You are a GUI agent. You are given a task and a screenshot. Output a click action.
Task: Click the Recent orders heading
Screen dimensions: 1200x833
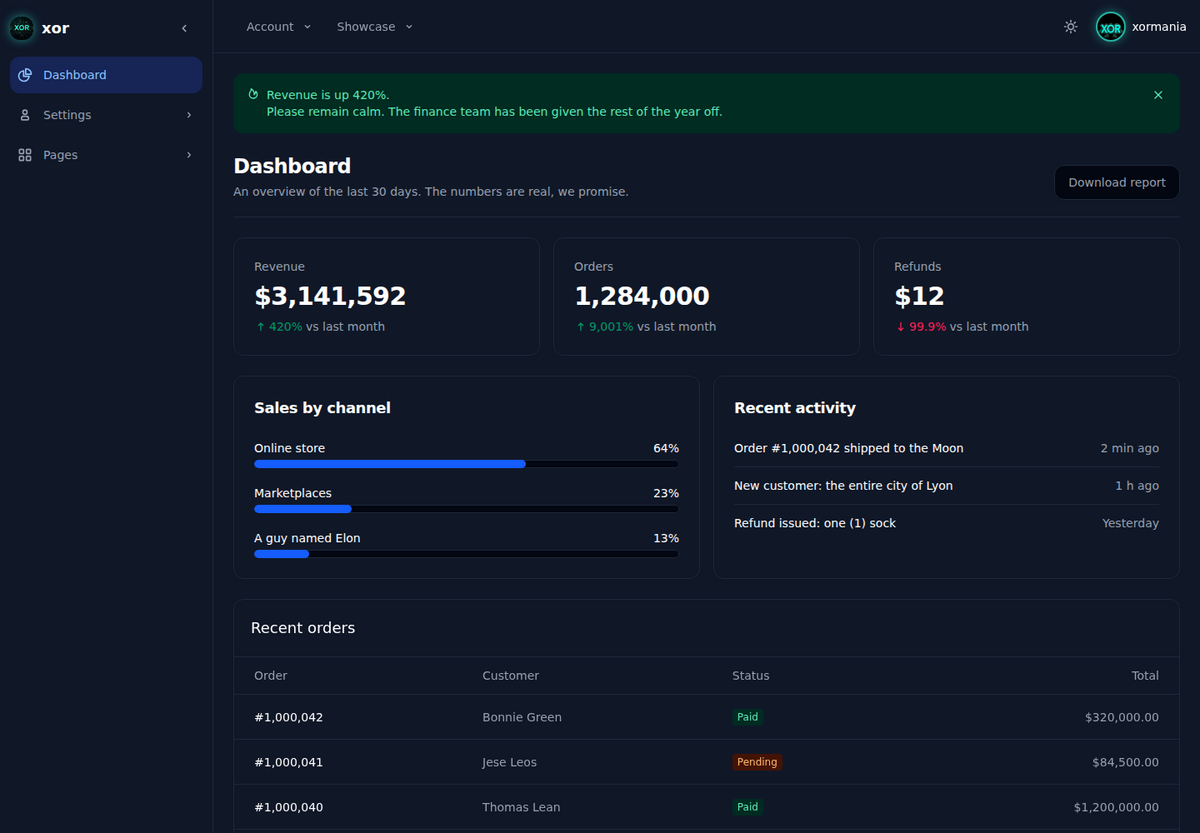303,628
